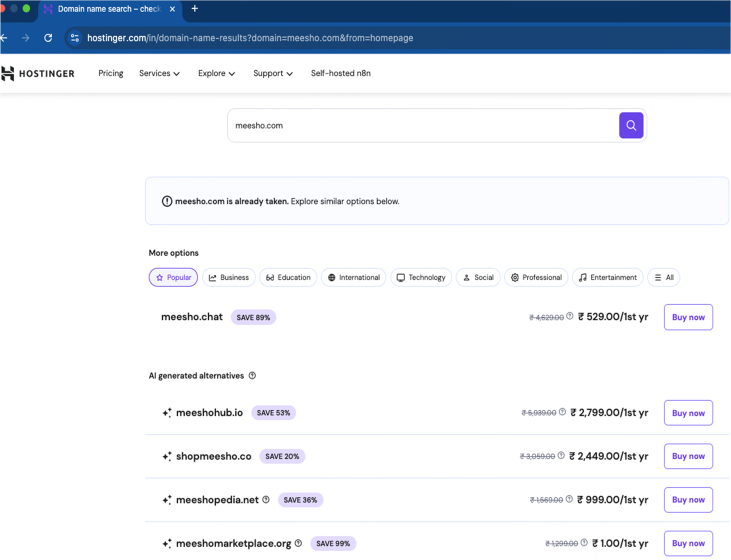731x560 pixels.
Task: Select the Entertainment filter chip
Action: click(x=607, y=277)
